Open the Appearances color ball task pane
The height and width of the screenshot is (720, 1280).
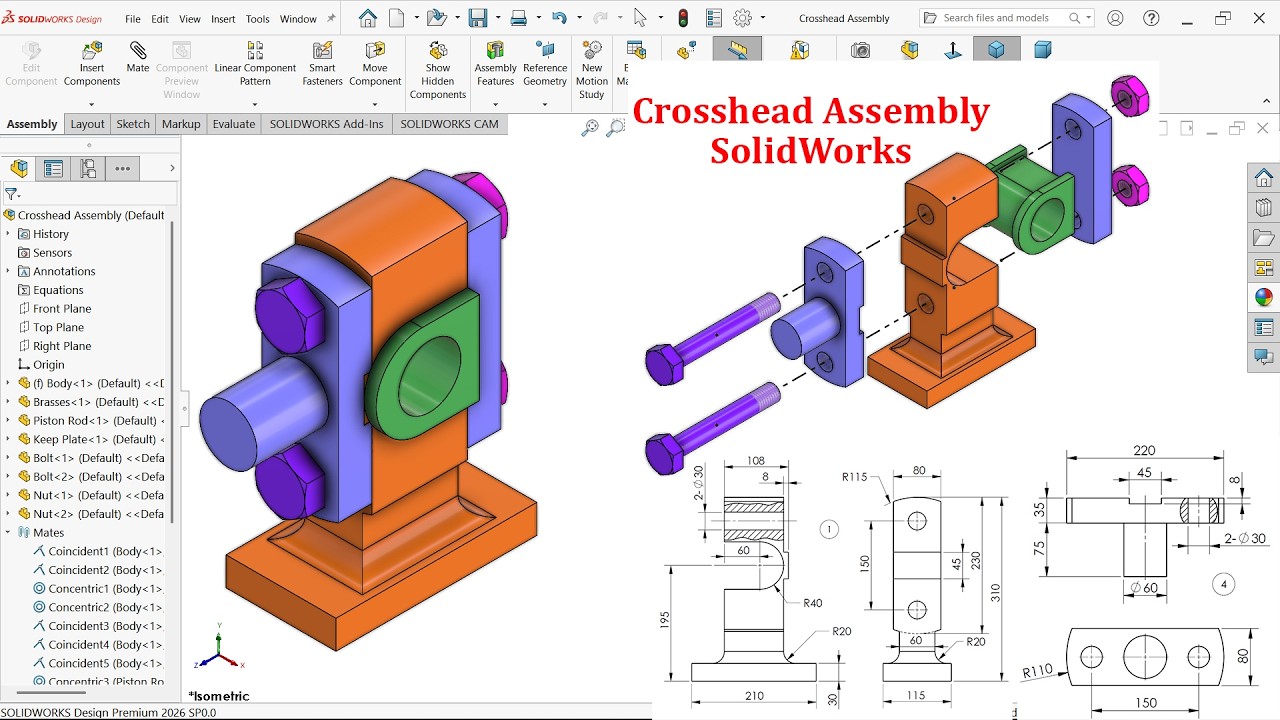coord(1264,297)
